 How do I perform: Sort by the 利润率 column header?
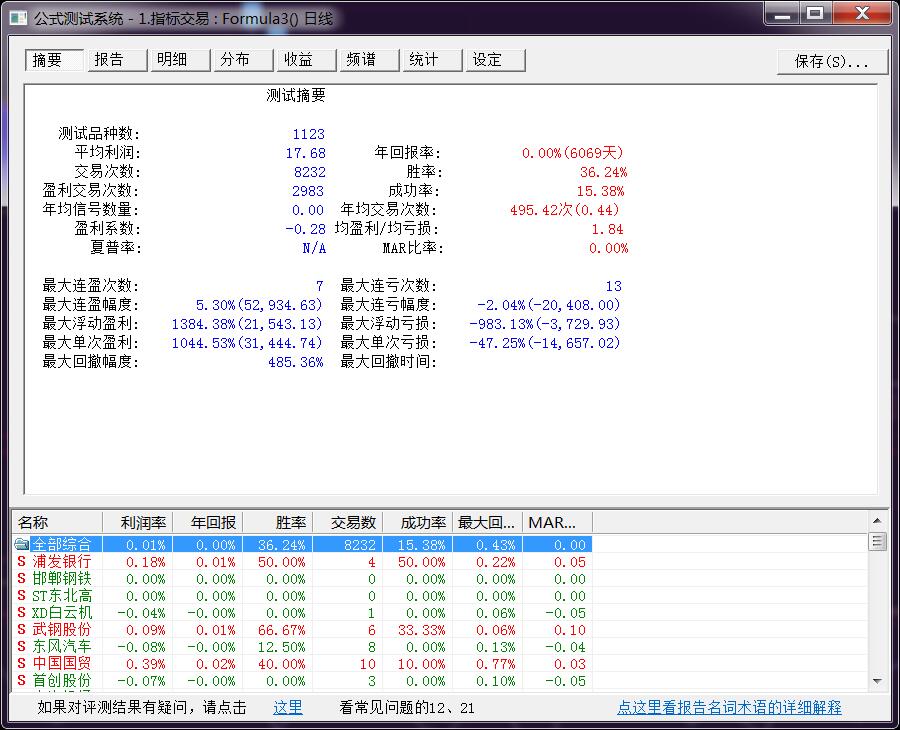click(138, 523)
